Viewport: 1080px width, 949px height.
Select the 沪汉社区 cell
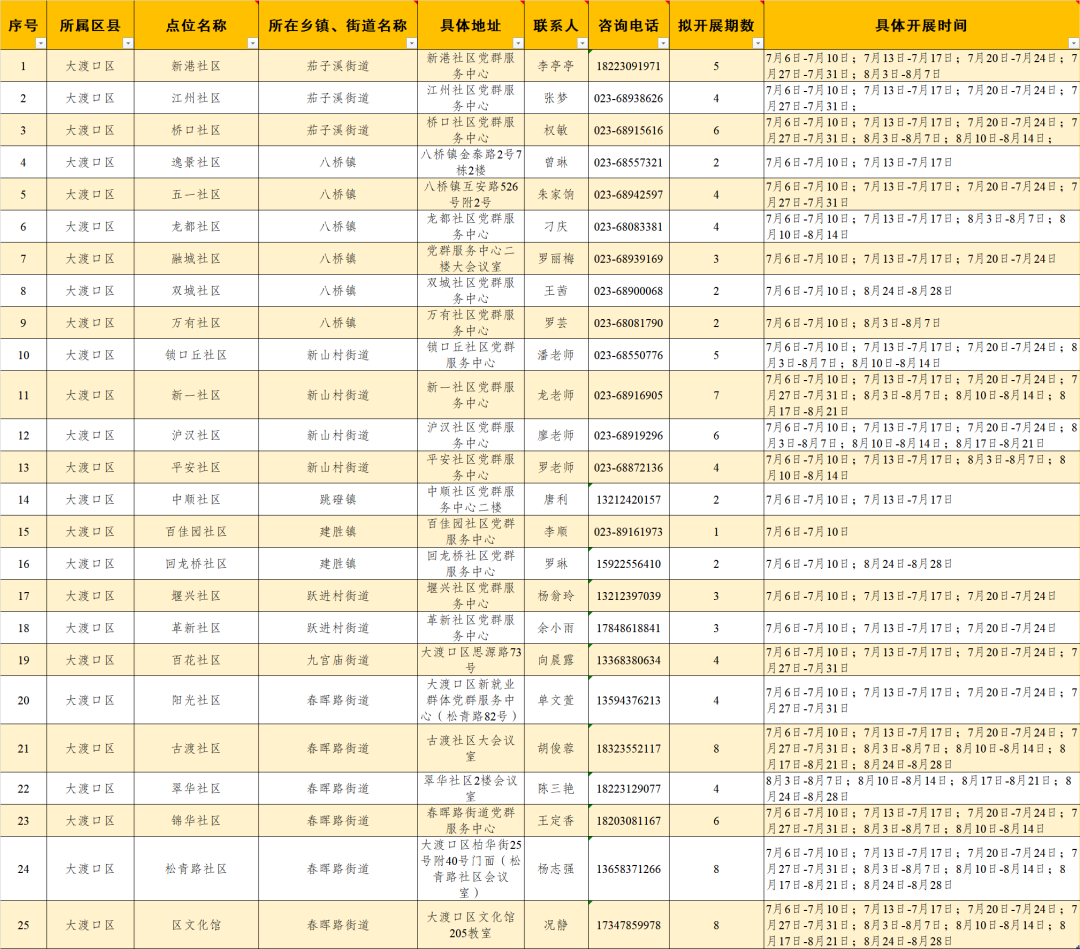[x=196, y=435]
